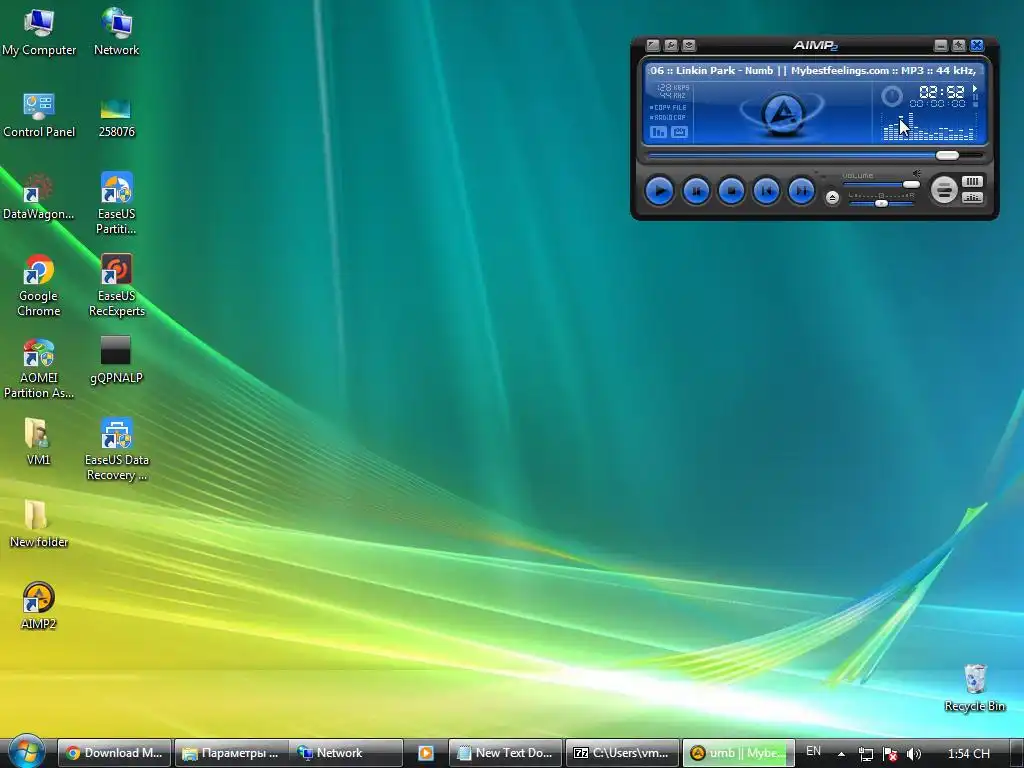The image size is (1024, 768).
Task: Open EN language indicator in tray
Action: 813,752
